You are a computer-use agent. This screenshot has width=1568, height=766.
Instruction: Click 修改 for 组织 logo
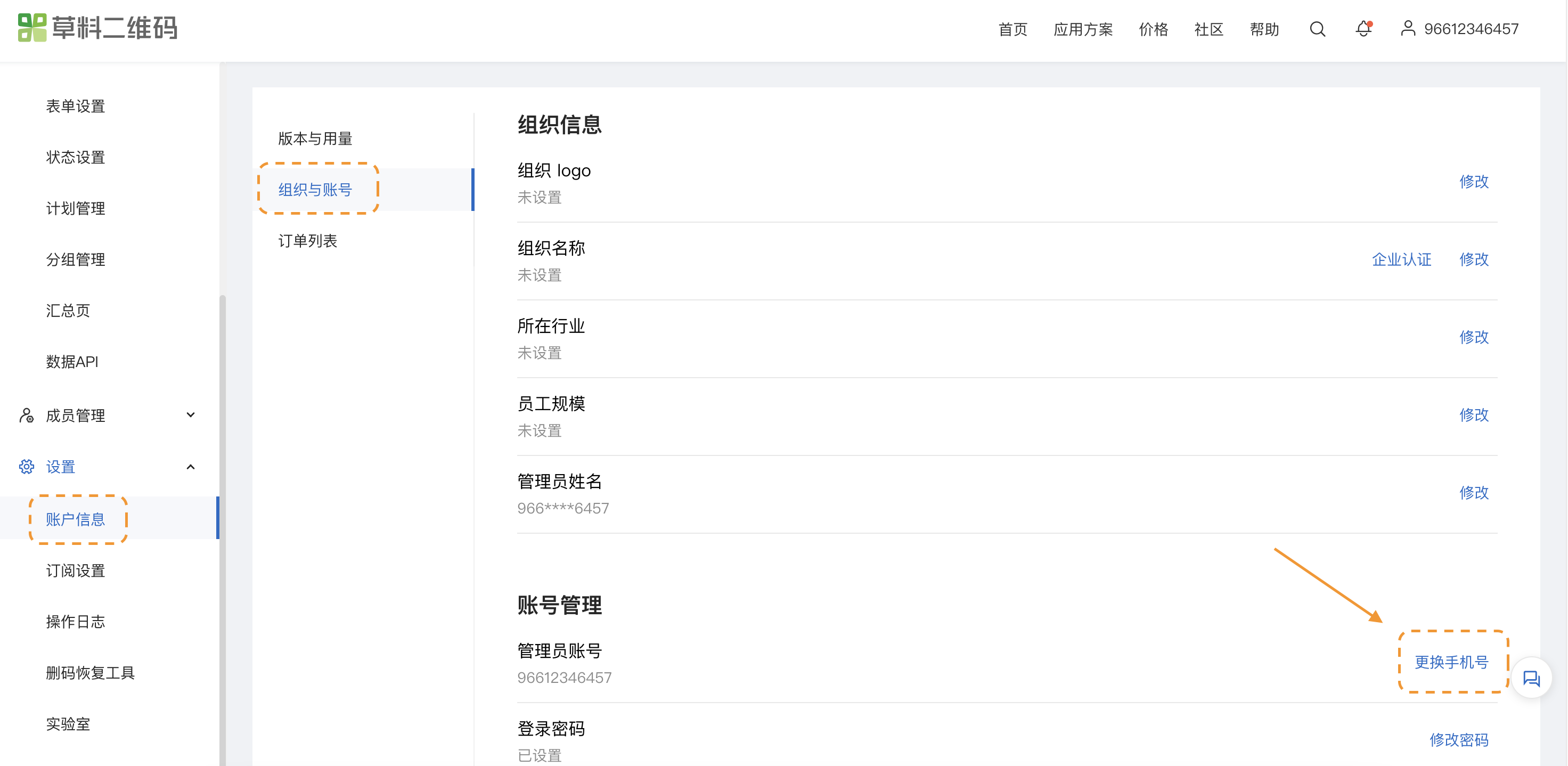(x=1474, y=182)
